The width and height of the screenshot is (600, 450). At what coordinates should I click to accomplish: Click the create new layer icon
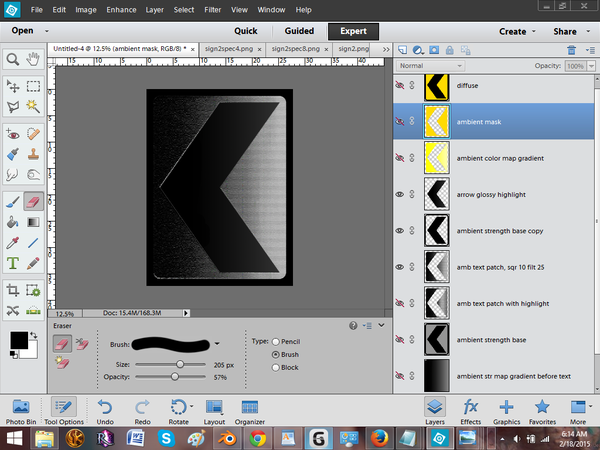tap(404, 49)
